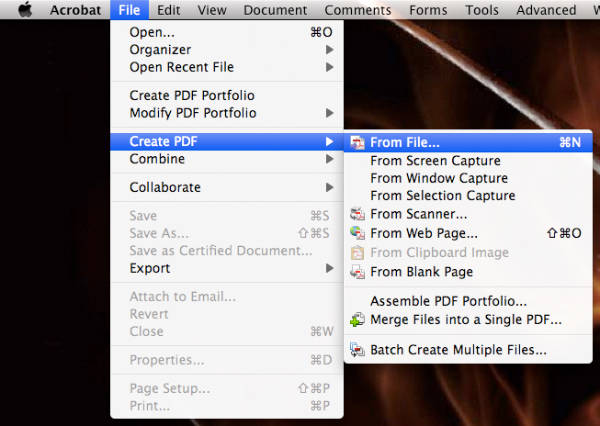Expand the Collaborate submenu arrow
The image size is (600, 426).
coord(329,188)
